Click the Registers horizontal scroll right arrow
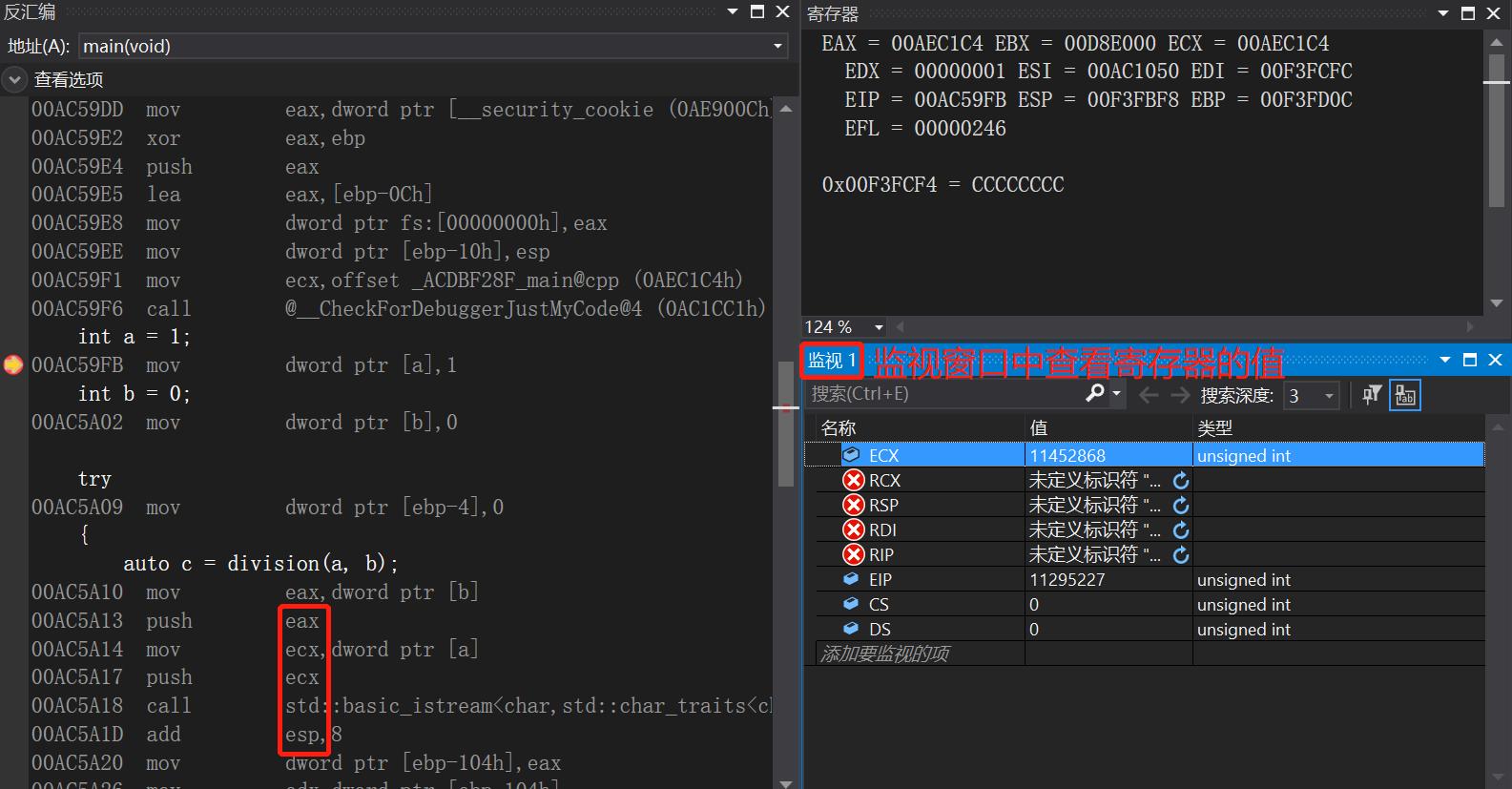The width and height of the screenshot is (1512, 789). [1471, 327]
